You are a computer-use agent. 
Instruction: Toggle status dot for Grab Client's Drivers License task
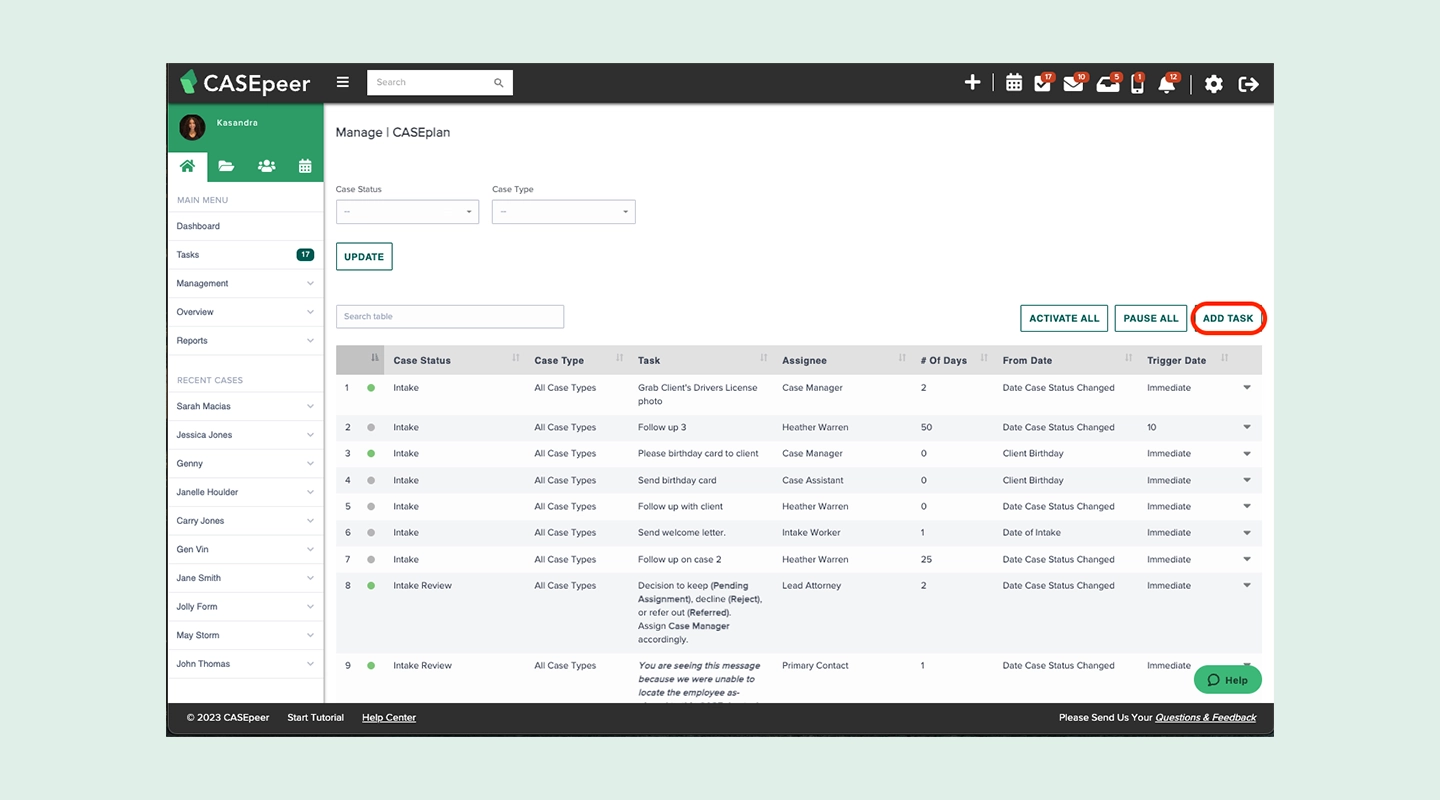[371, 388]
